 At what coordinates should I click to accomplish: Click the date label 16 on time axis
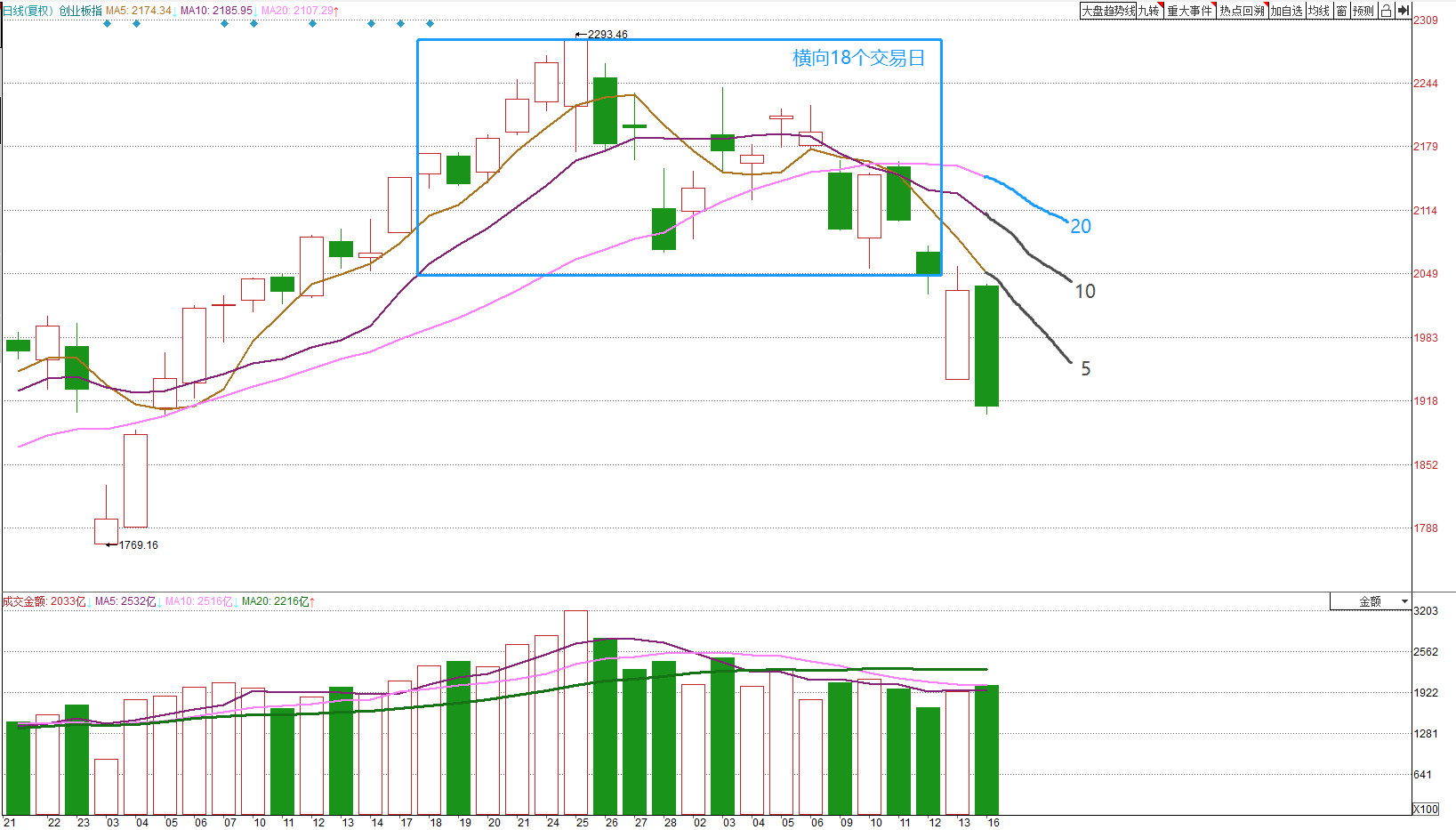click(993, 822)
